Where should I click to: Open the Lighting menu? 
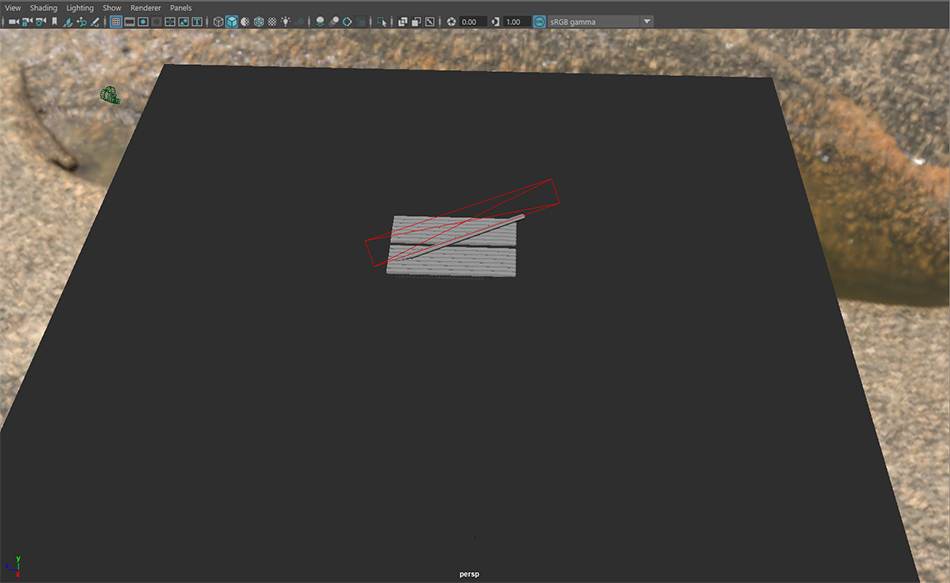click(80, 8)
